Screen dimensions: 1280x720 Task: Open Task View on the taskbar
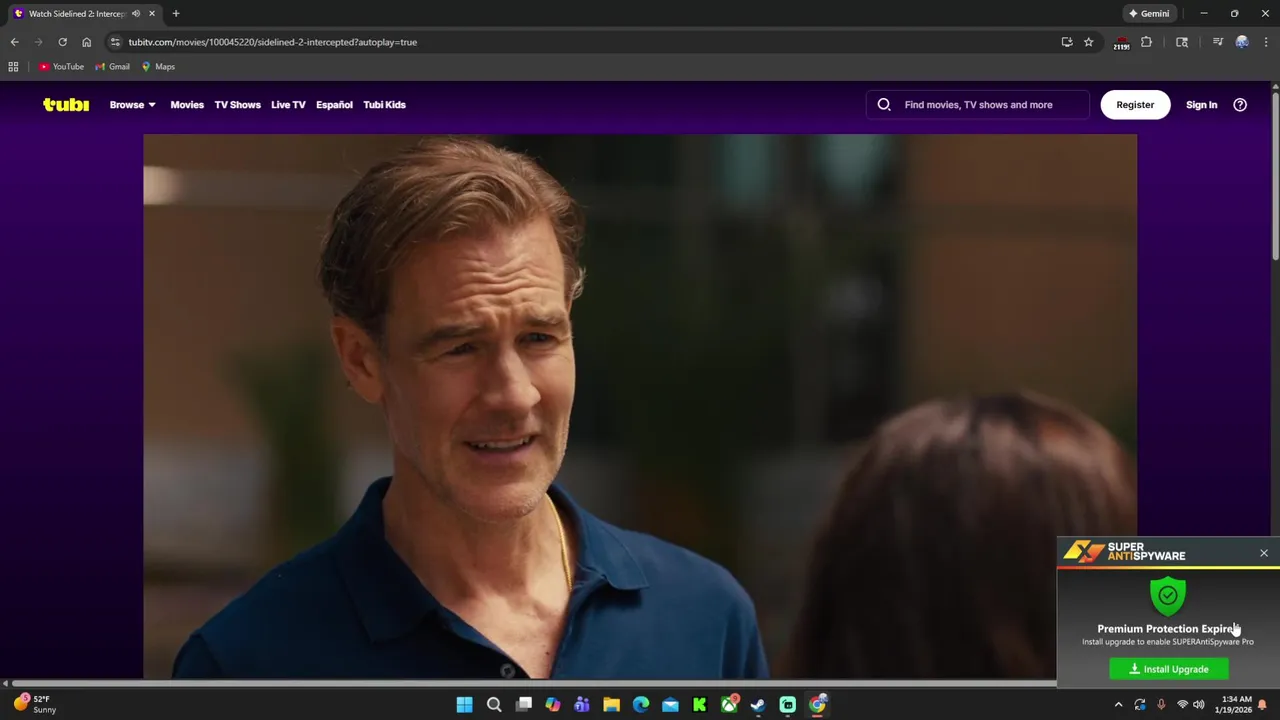pos(523,705)
